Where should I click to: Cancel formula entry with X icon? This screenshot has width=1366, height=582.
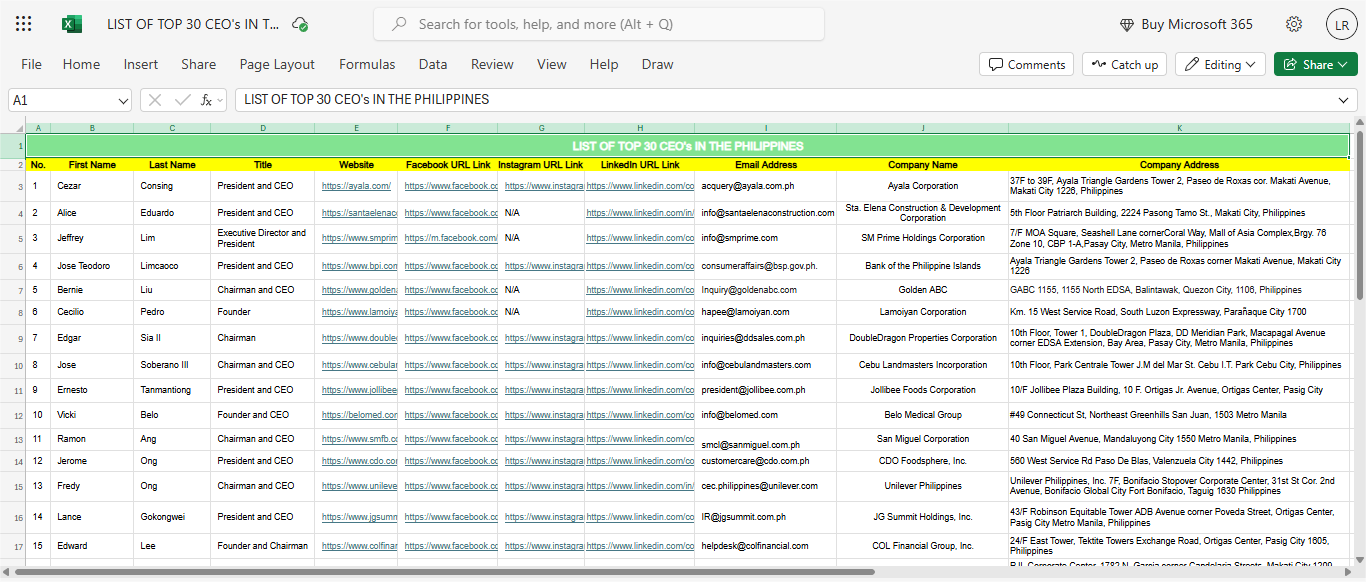(x=155, y=100)
